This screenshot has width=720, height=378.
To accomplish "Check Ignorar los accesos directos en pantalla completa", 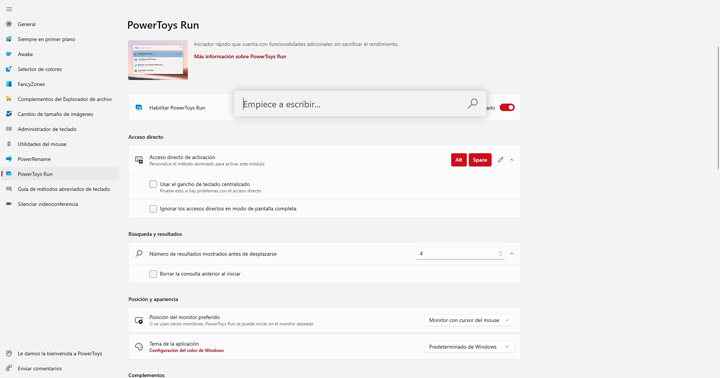I will [x=153, y=209].
